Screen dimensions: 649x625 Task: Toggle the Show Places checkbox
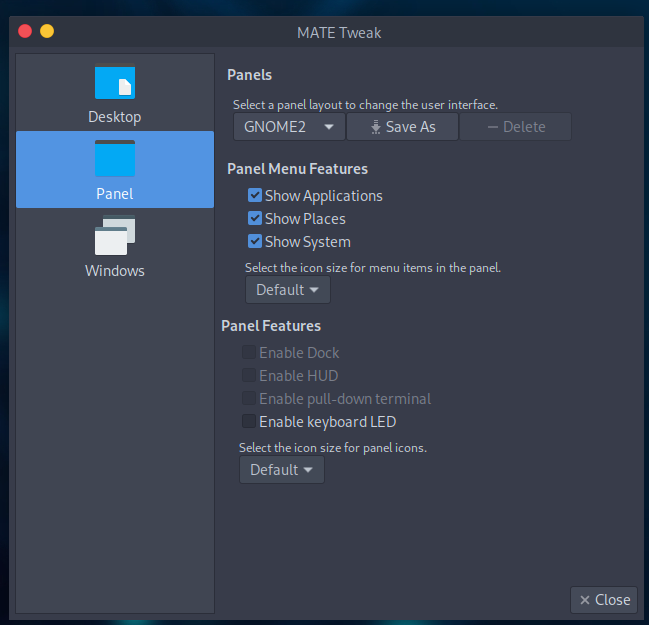click(255, 218)
